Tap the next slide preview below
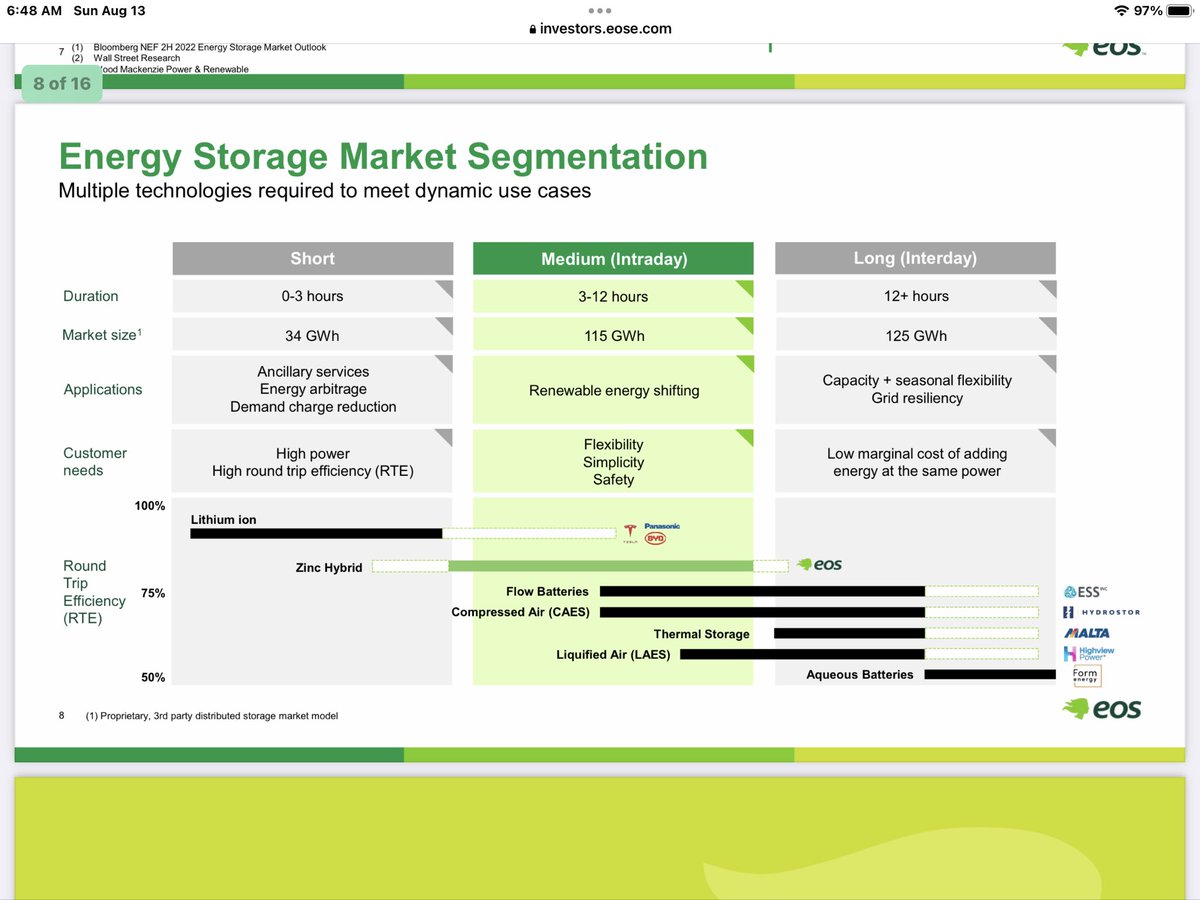This screenshot has height=900, width=1200. 600,838
